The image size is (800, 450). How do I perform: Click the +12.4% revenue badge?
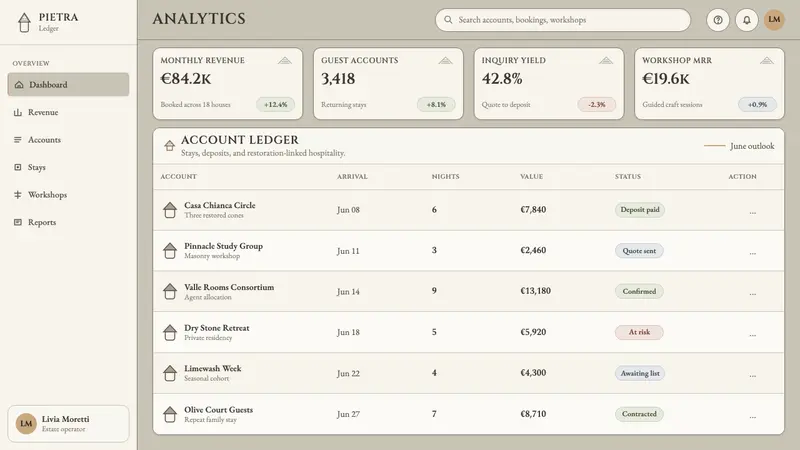point(276,105)
